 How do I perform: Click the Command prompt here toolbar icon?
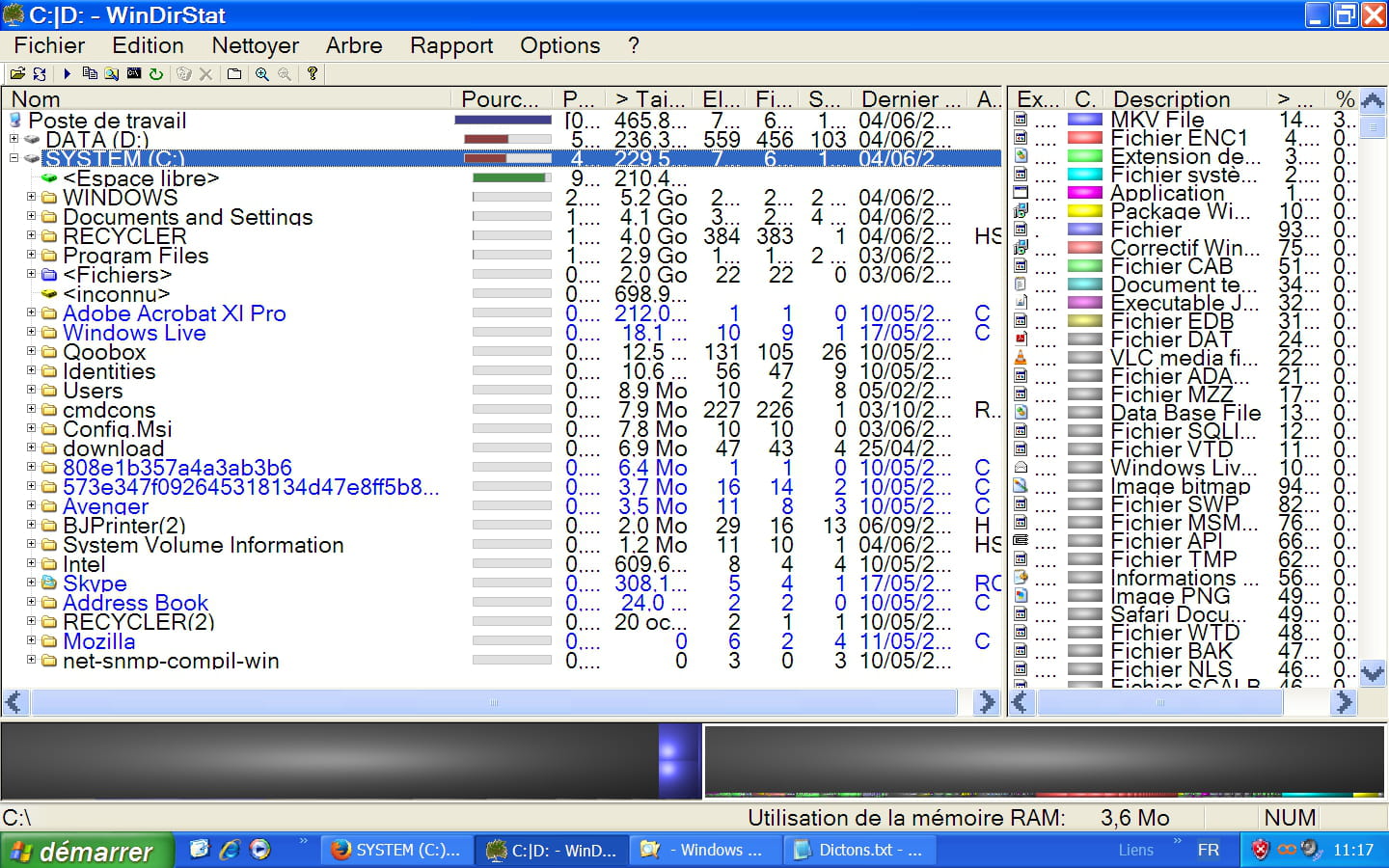click(134, 73)
